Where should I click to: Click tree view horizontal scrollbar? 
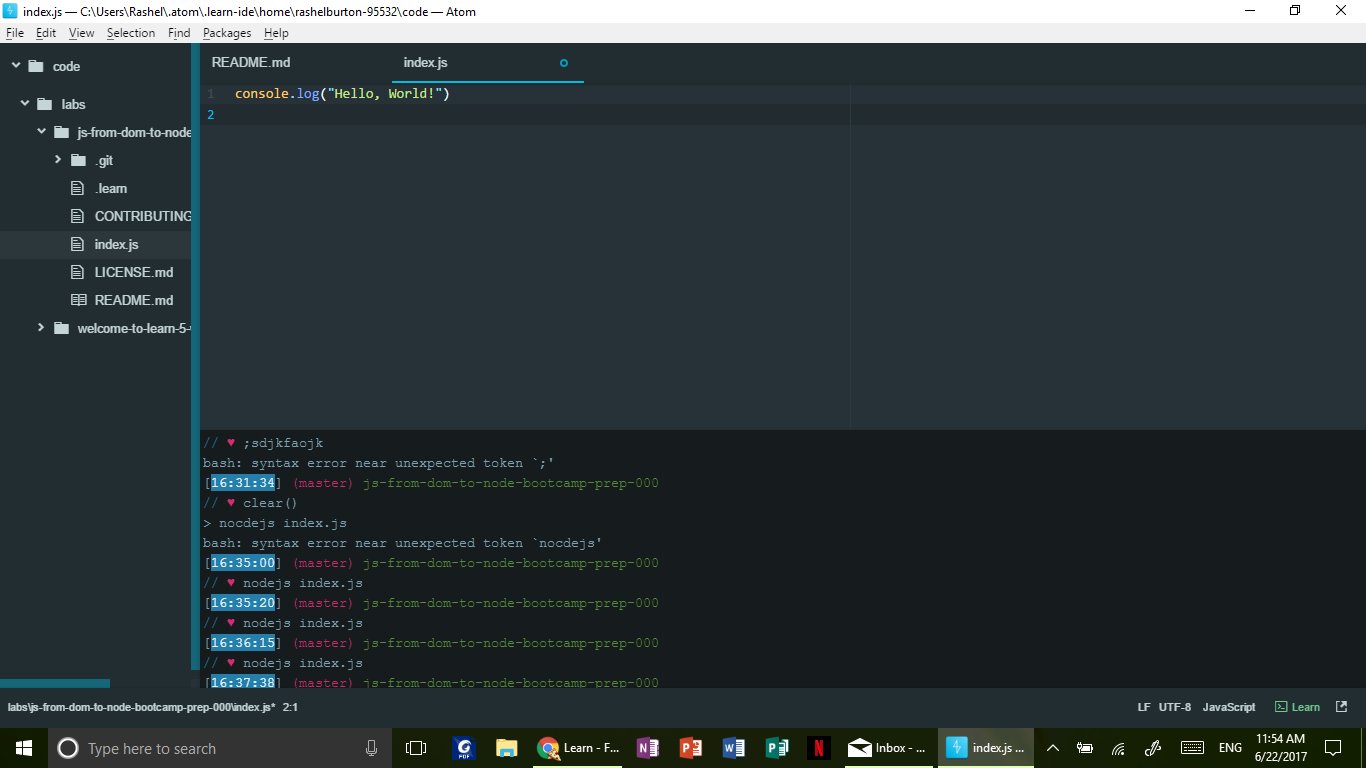pos(55,684)
